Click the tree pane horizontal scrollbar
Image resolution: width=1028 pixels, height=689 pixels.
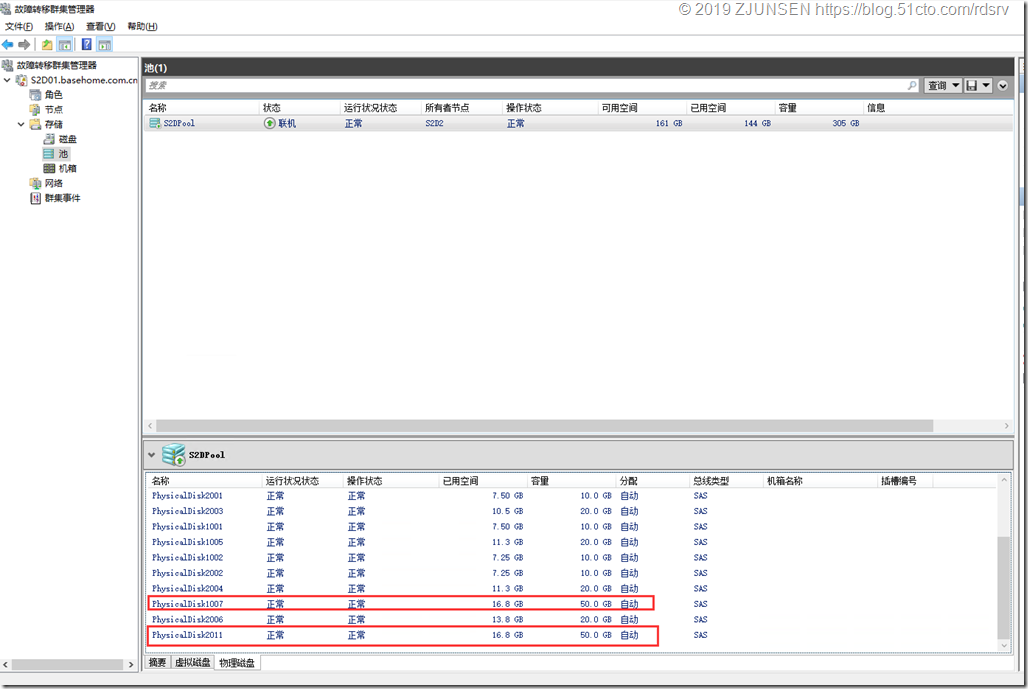coord(68,665)
